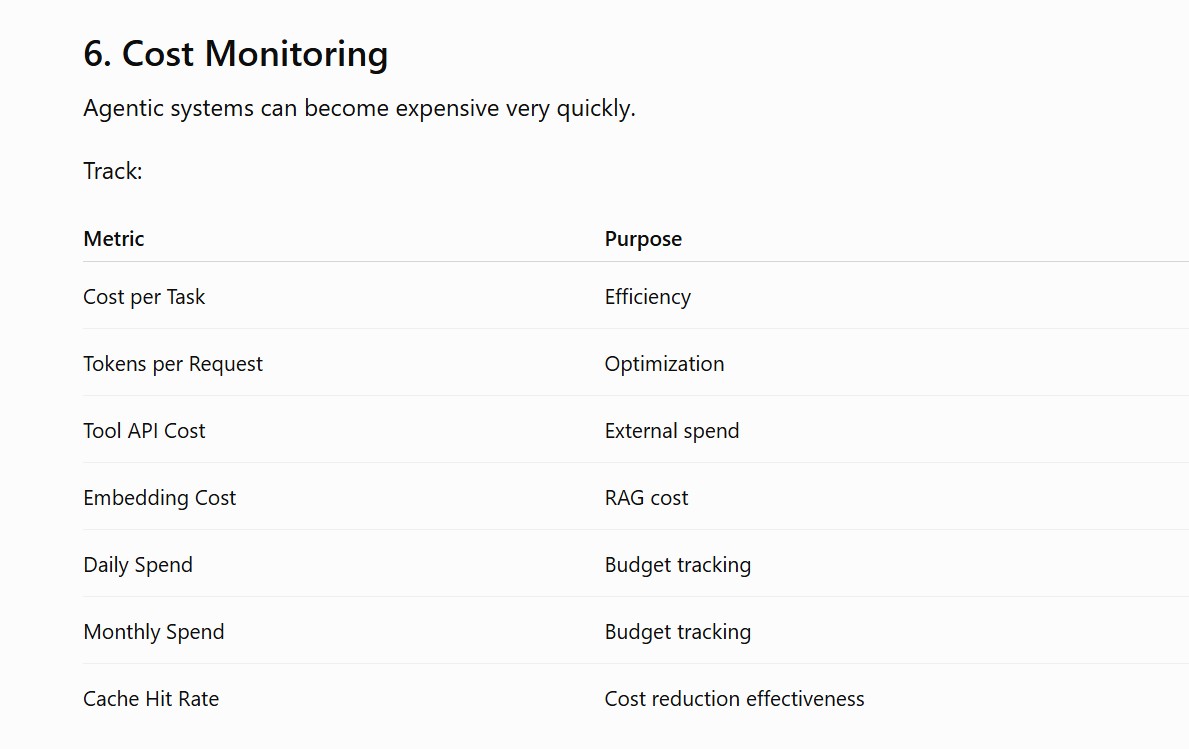Click 'Budget tracking' in Monthly Spend row
The image size is (1189, 749).
(678, 631)
